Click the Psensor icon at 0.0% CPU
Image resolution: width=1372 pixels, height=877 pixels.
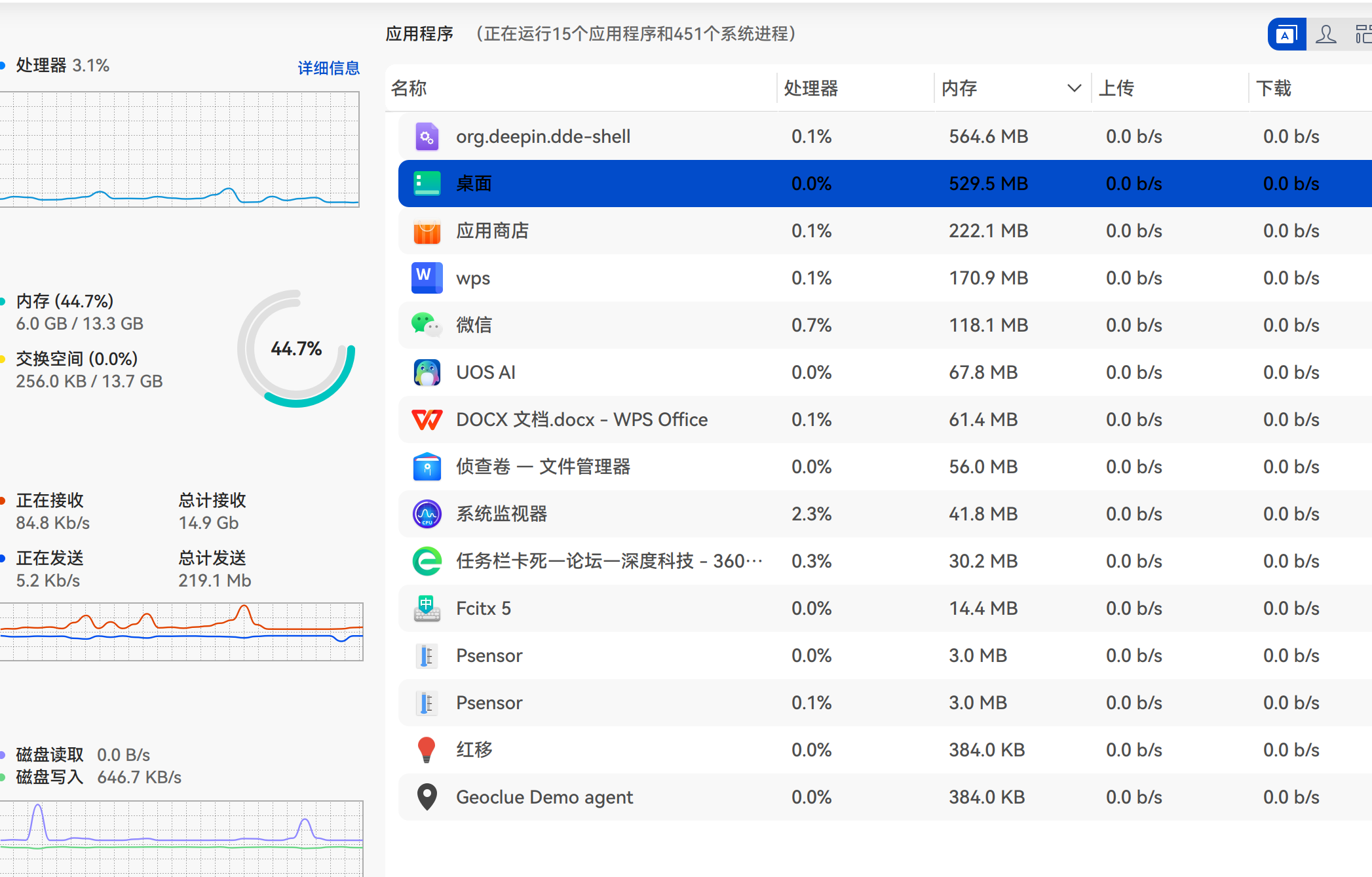pos(427,655)
